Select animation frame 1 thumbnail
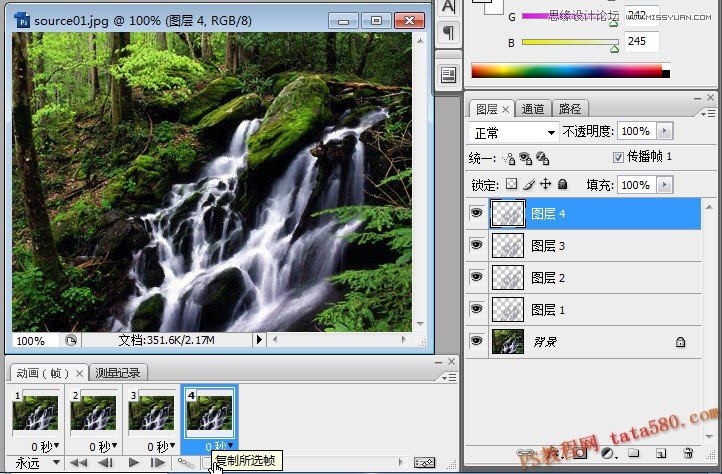Viewport: 722px width, 474px height. coord(36,413)
